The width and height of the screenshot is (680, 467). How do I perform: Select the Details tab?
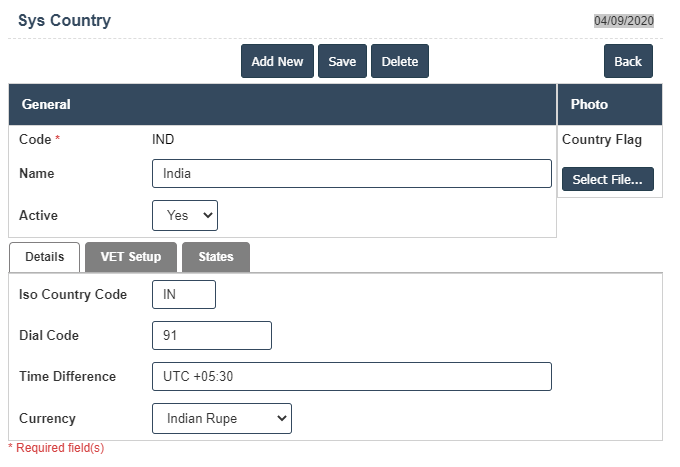click(45, 257)
